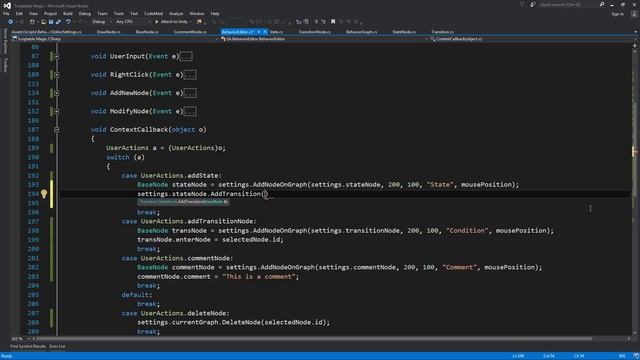Screen dimensions: 640x360
Task: Switch to the EditorSettings.cs tab
Action: click(47, 32)
